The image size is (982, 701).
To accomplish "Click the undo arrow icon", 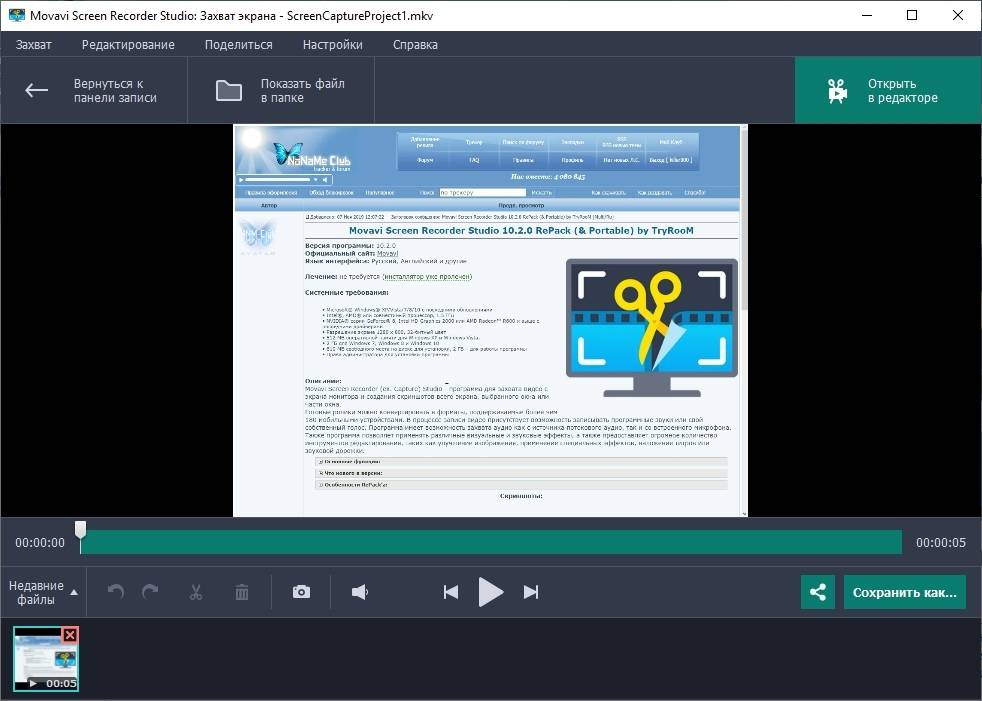I will (x=116, y=591).
